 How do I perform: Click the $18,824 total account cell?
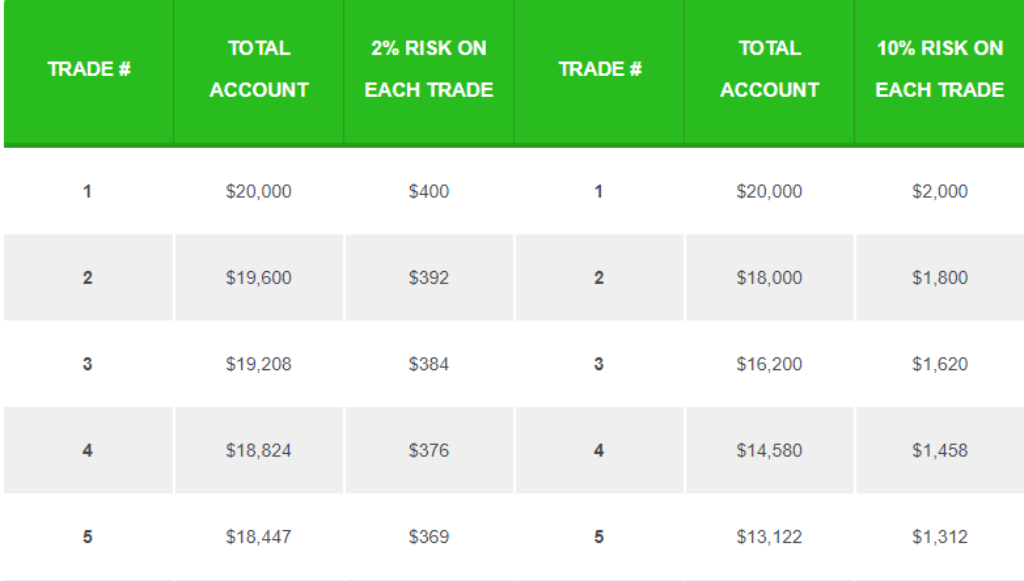(259, 450)
